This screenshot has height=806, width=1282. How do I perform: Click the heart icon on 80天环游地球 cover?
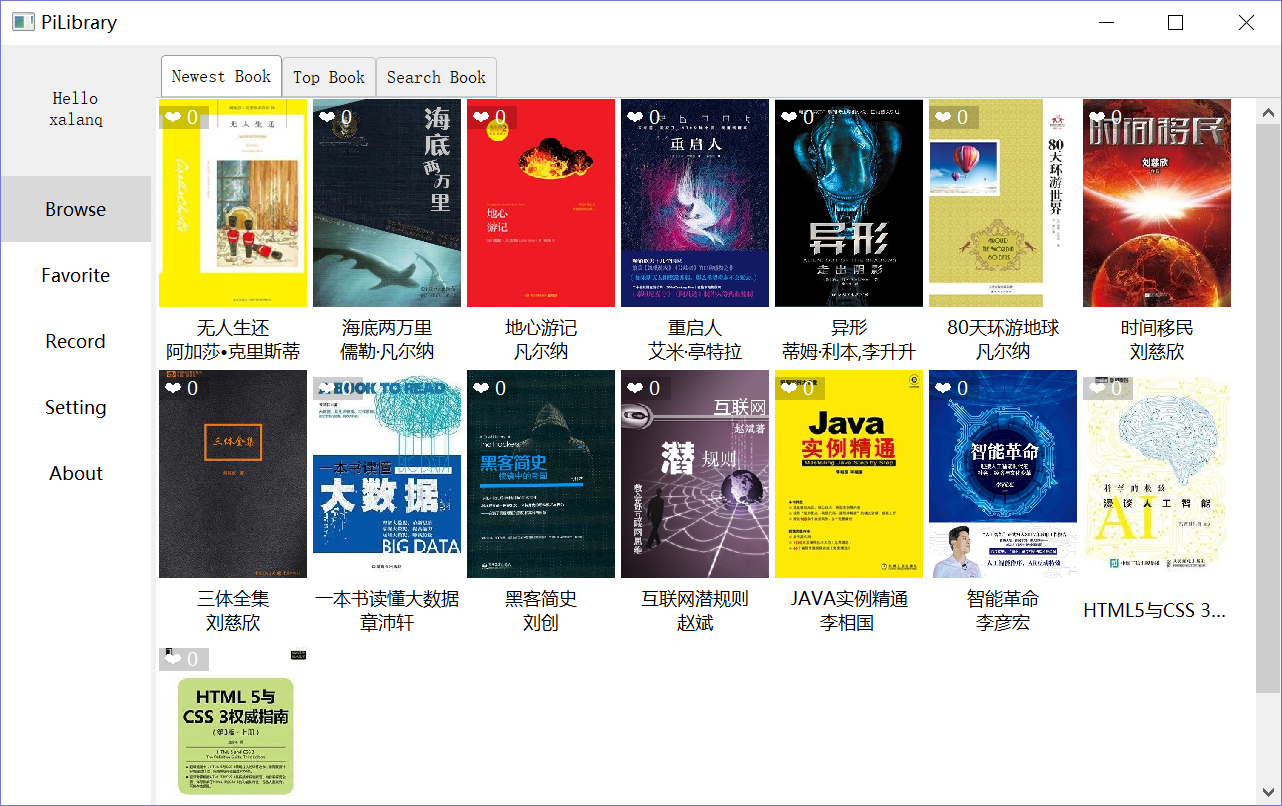point(943,118)
